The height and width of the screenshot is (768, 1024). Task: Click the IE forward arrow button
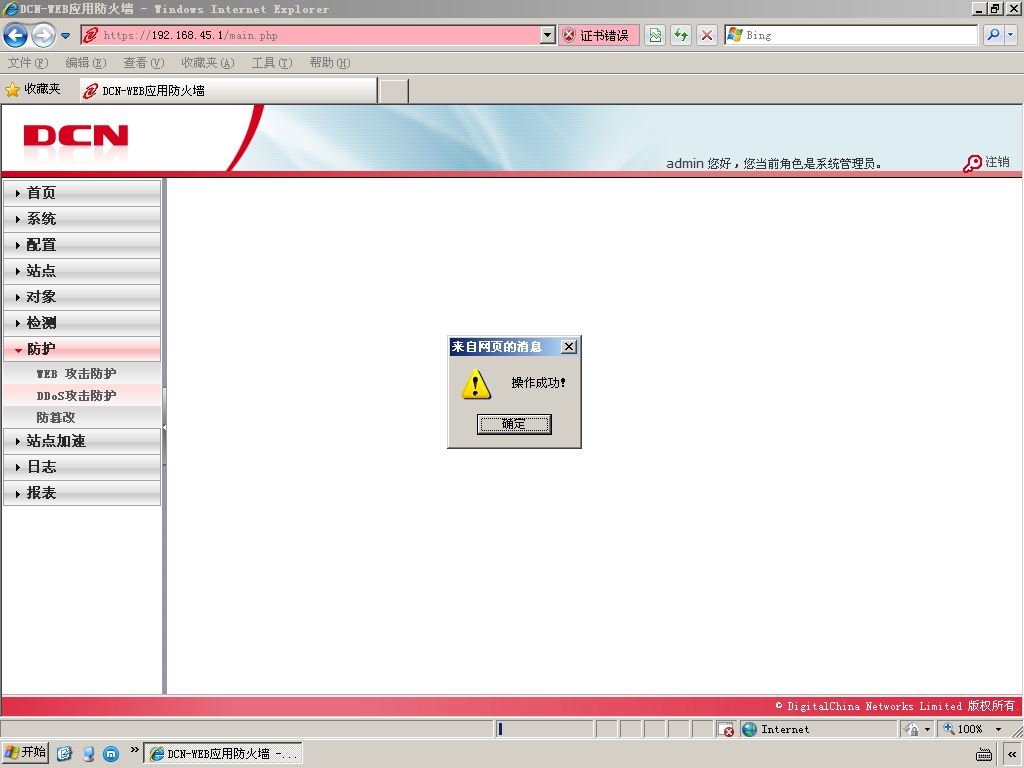click(x=43, y=35)
